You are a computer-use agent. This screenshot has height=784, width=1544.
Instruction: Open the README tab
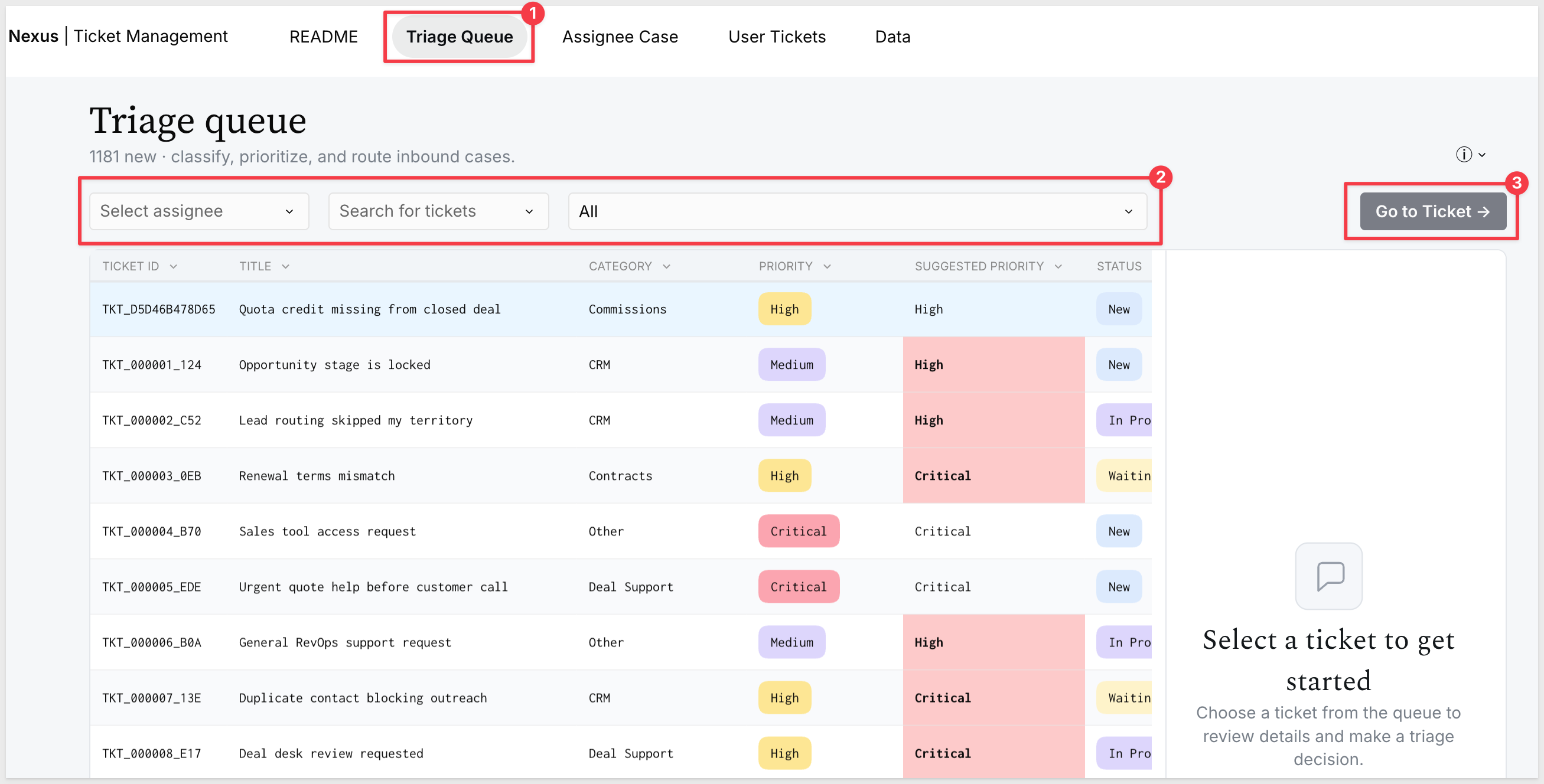click(x=324, y=37)
